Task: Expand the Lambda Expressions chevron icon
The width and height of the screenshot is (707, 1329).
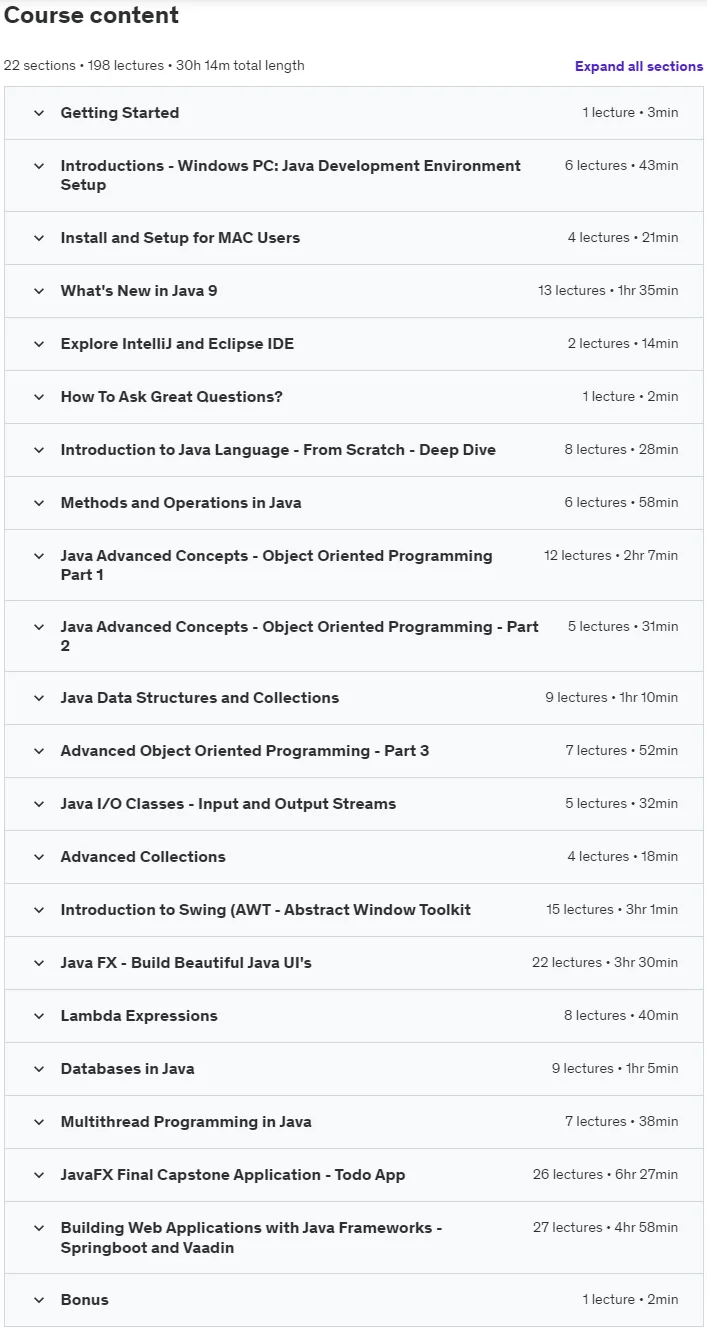Action: (x=39, y=1016)
